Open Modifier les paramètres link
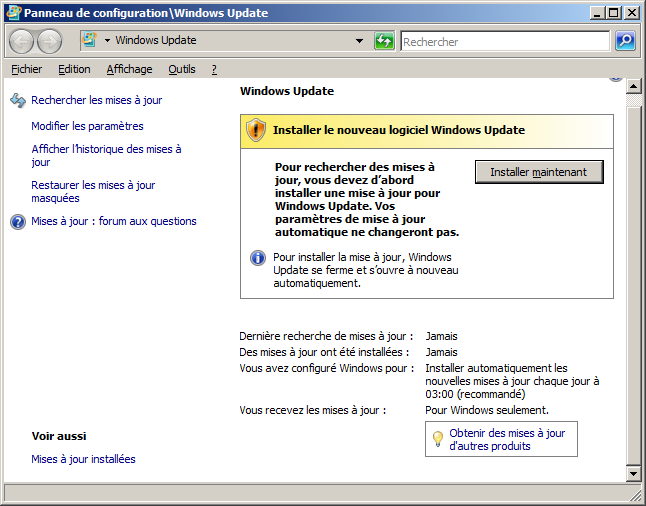The width and height of the screenshot is (646, 506). point(87,126)
